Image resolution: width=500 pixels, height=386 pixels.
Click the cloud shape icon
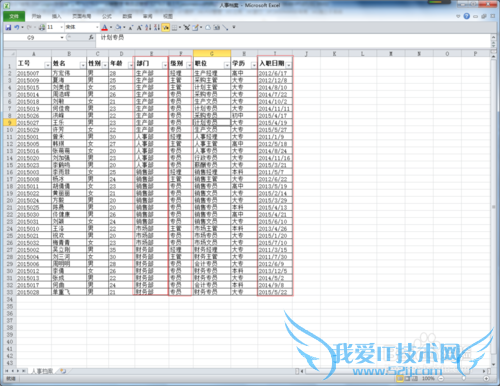coord(208,27)
